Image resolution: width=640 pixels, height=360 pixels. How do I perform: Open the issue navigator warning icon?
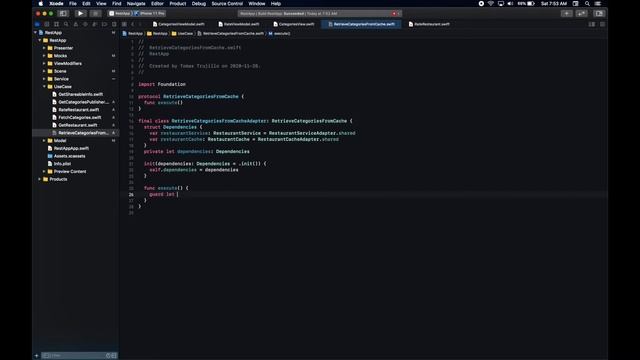click(76, 24)
